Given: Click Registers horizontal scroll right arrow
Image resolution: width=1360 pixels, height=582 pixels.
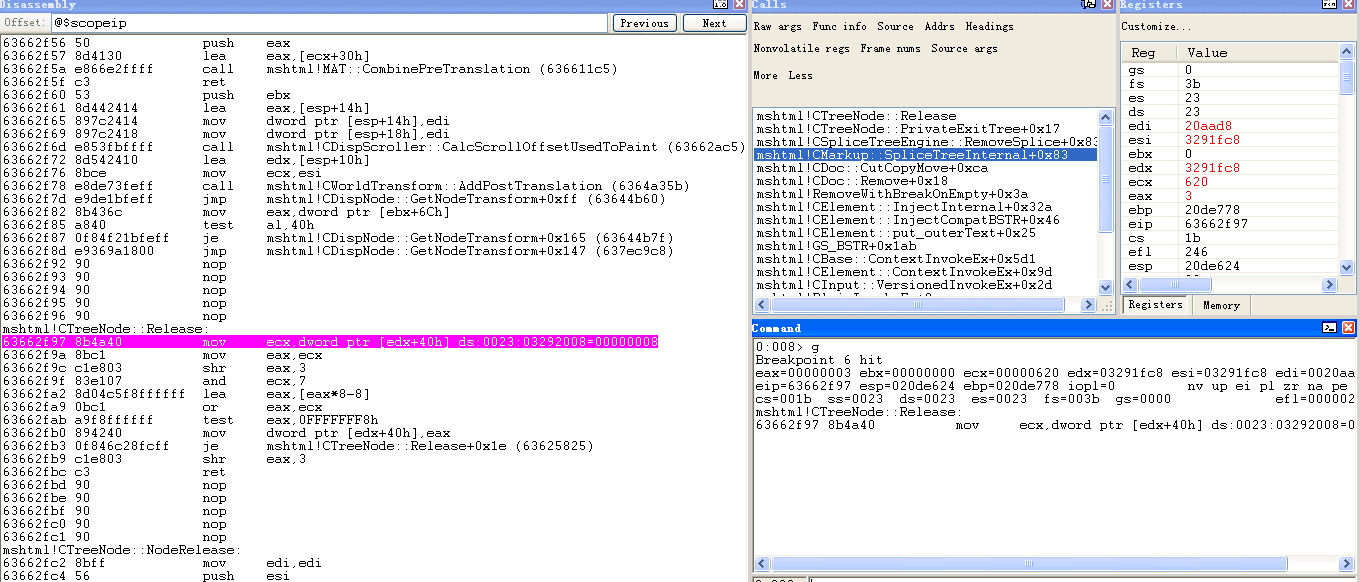Looking at the screenshot, I should tap(1330, 285).
